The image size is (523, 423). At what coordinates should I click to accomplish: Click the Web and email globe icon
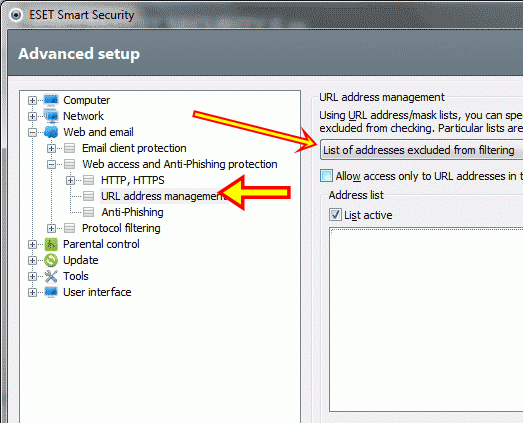click(x=51, y=132)
